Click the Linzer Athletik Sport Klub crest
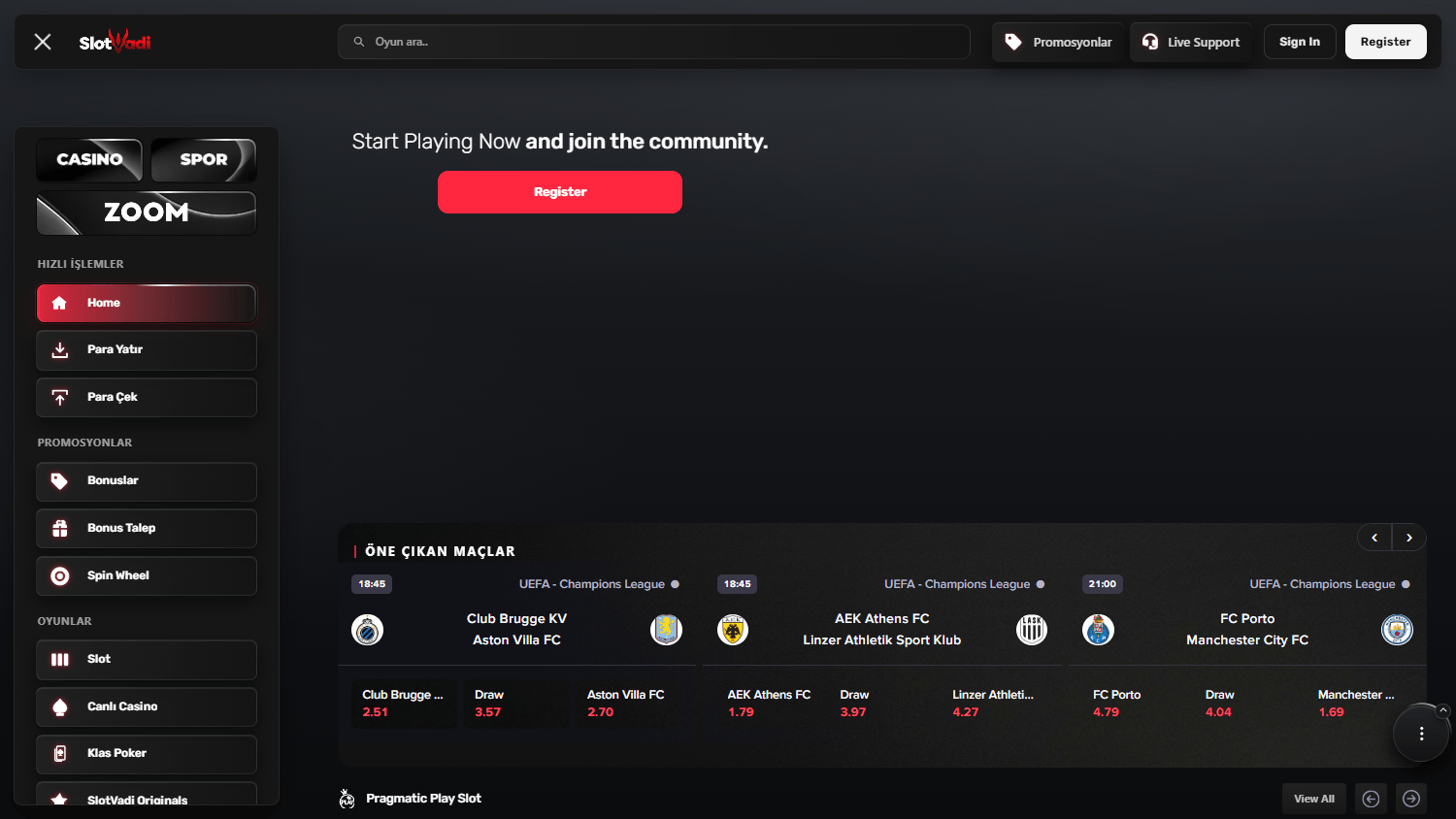The image size is (1456, 819). pyautogui.click(x=1032, y=630)
